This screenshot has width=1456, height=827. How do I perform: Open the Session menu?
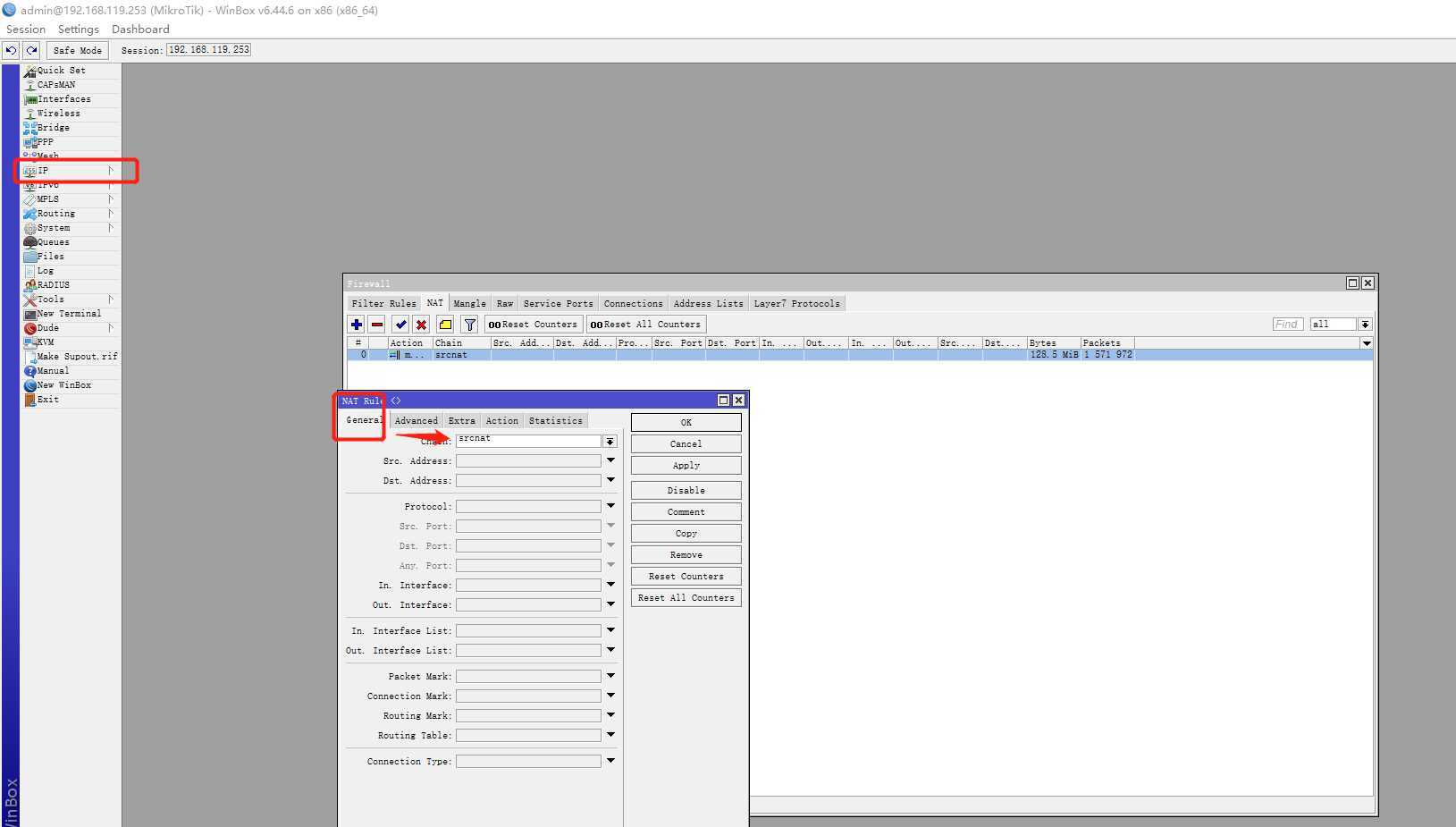pyautogui.click(x=26, y=30)
